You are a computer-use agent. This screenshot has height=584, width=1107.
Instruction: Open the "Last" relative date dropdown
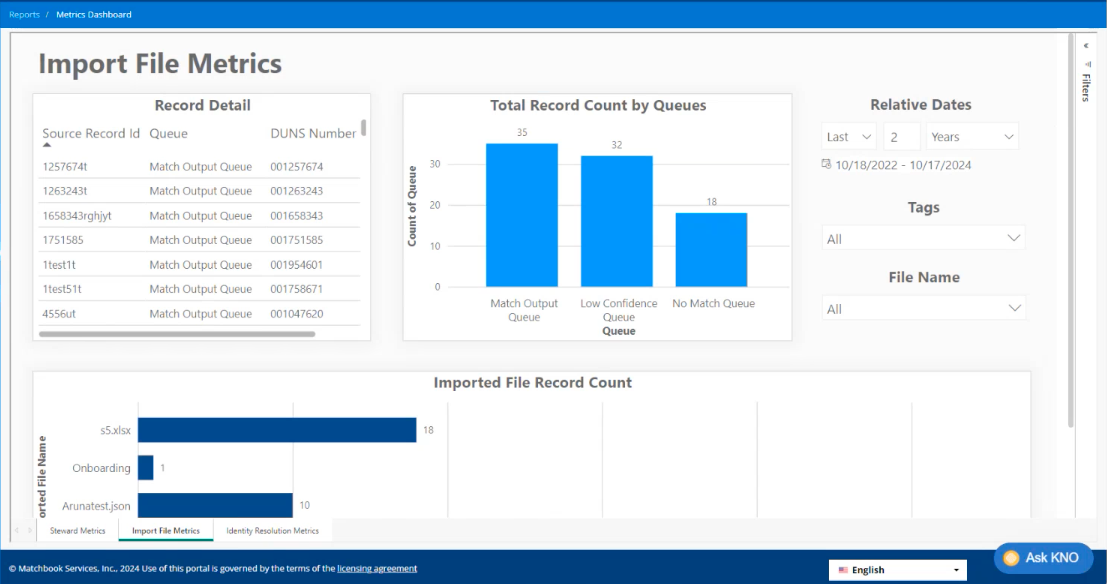coord(849,136)
